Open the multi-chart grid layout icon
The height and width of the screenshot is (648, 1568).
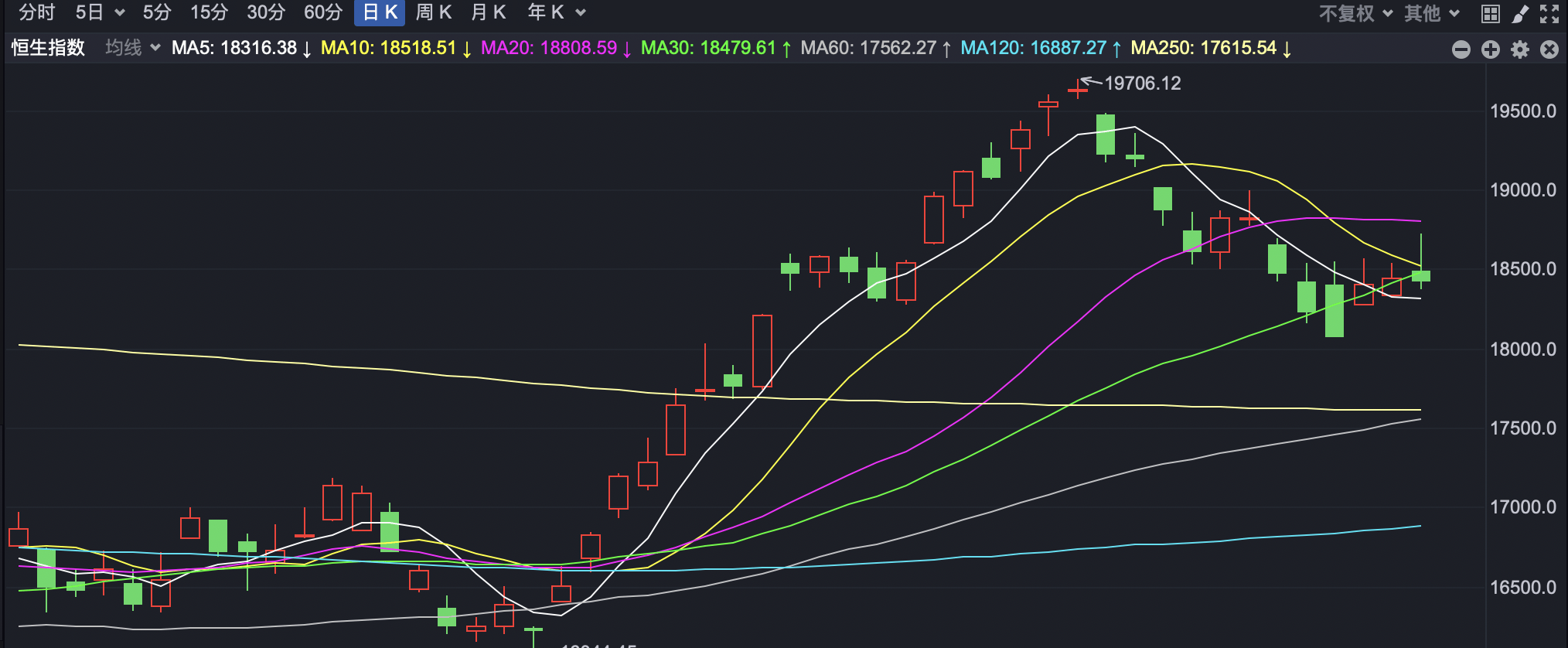click(x=1490, y=13)
